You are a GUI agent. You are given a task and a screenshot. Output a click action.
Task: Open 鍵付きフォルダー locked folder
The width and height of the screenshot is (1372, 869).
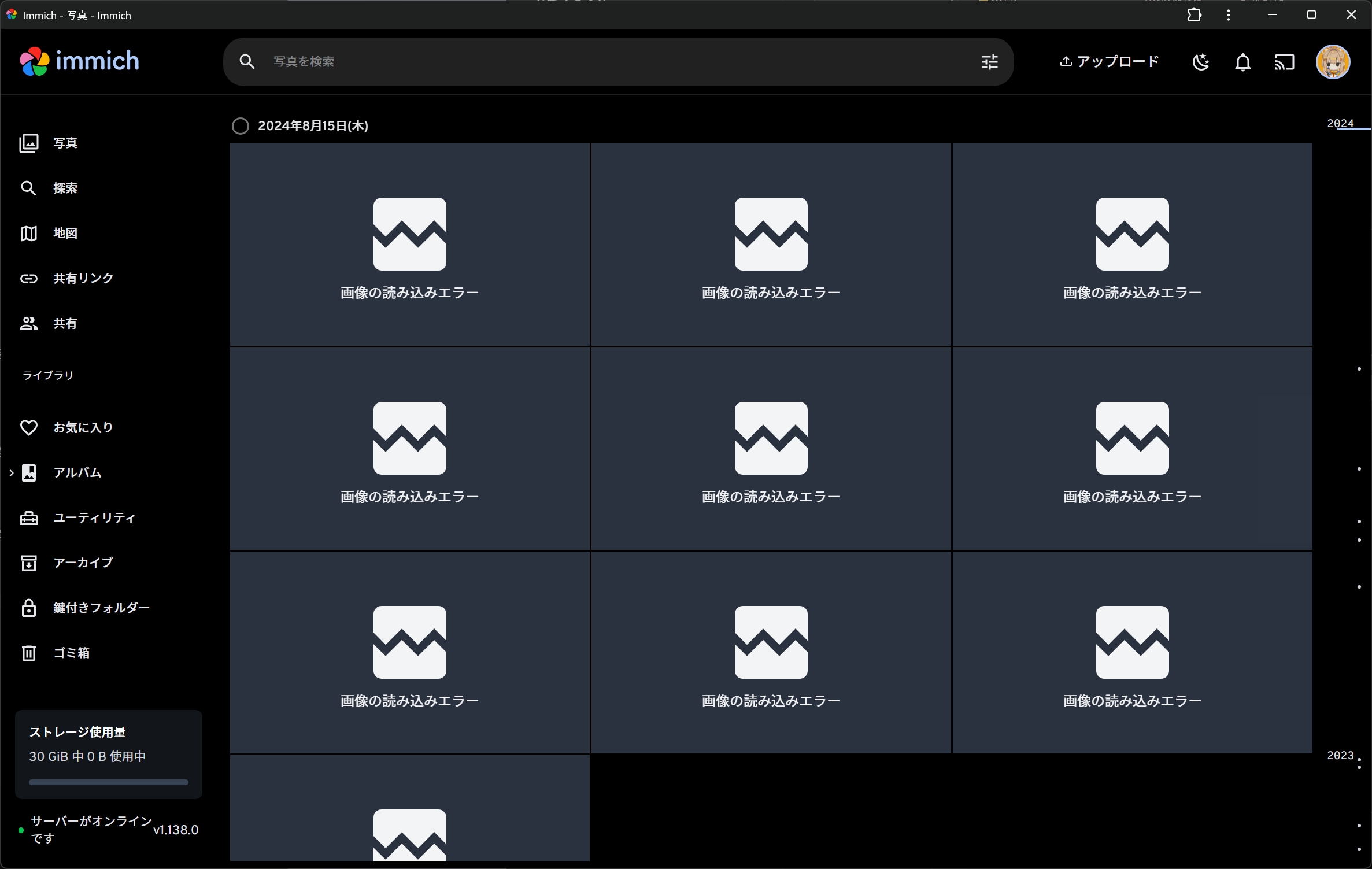pyautogui.click(x=101, y=608)
